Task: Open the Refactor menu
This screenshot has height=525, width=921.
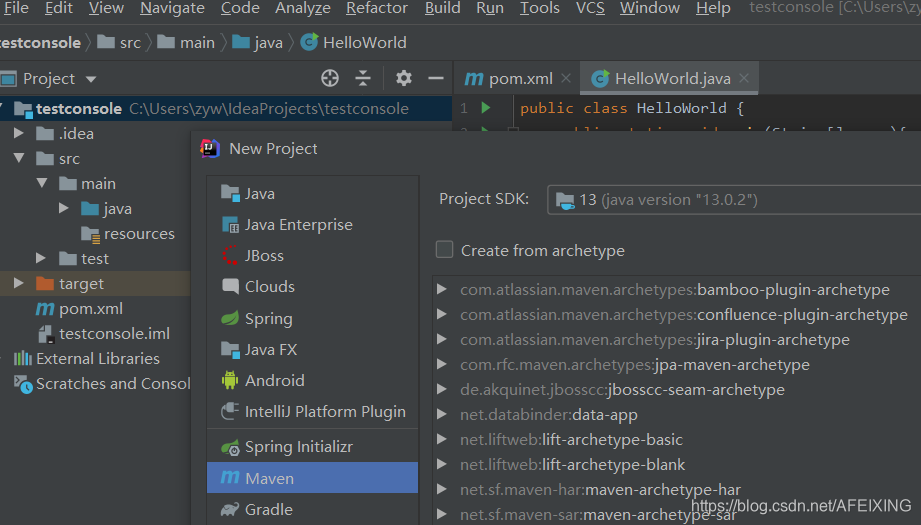Action: tap(377, 8)
